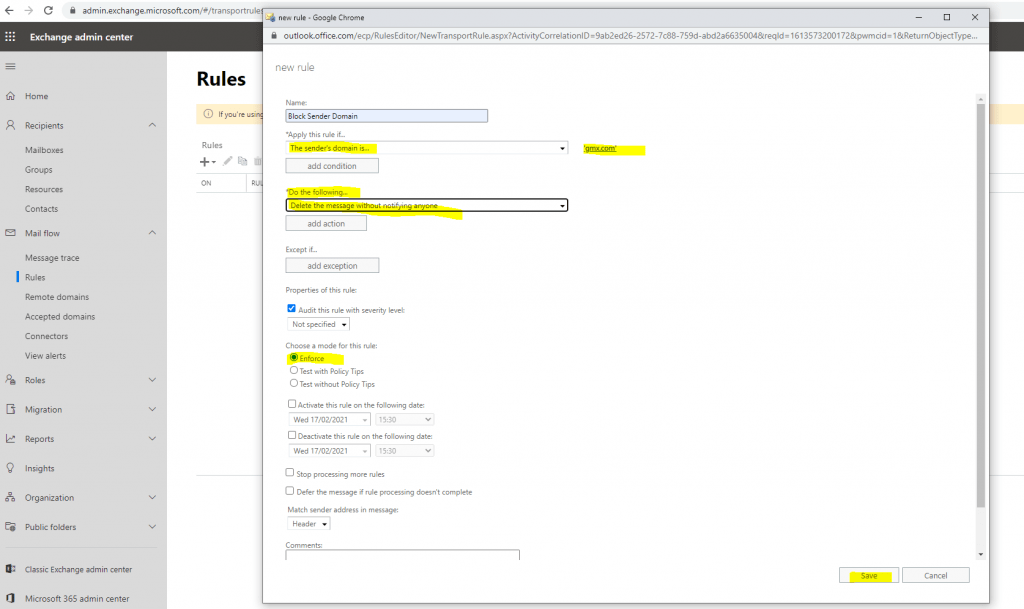Viewport: 1024px width, 609px height.
Task: Click the add exception button
Action: pos(332,266)
